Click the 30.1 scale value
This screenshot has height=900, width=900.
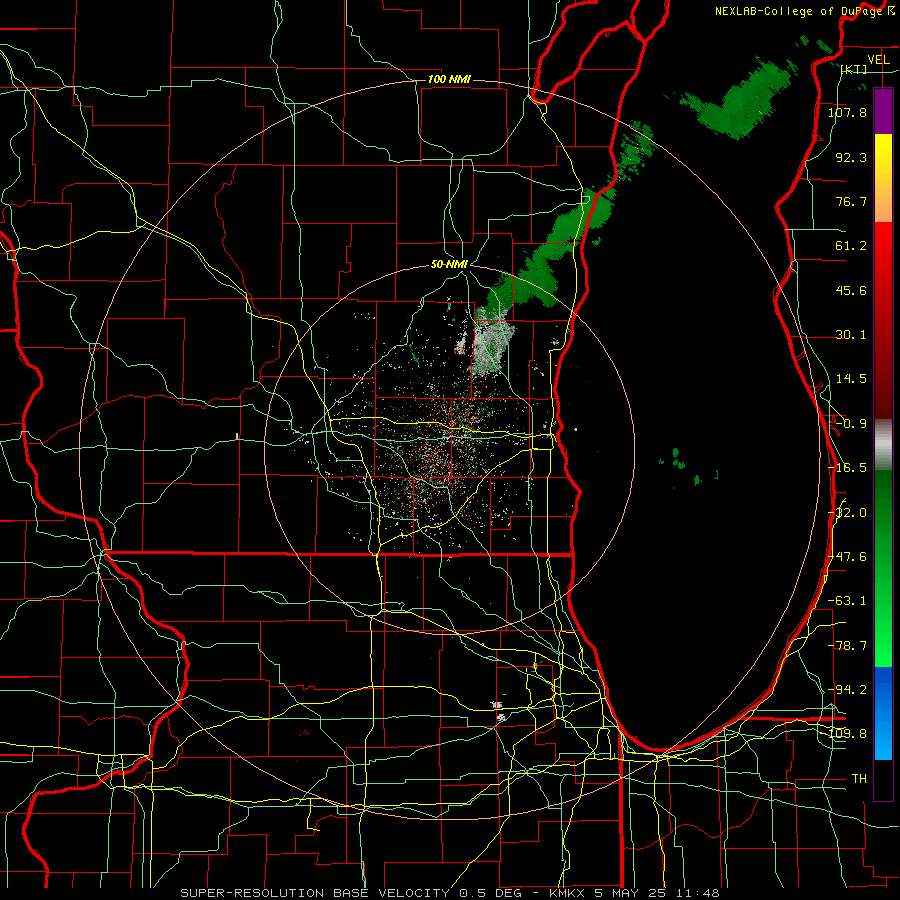click(x=851, y=335)
